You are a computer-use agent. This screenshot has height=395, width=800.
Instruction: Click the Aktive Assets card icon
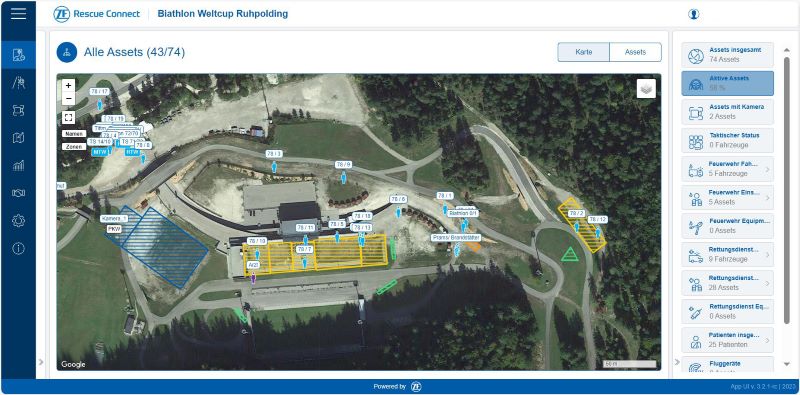point(696,84)
